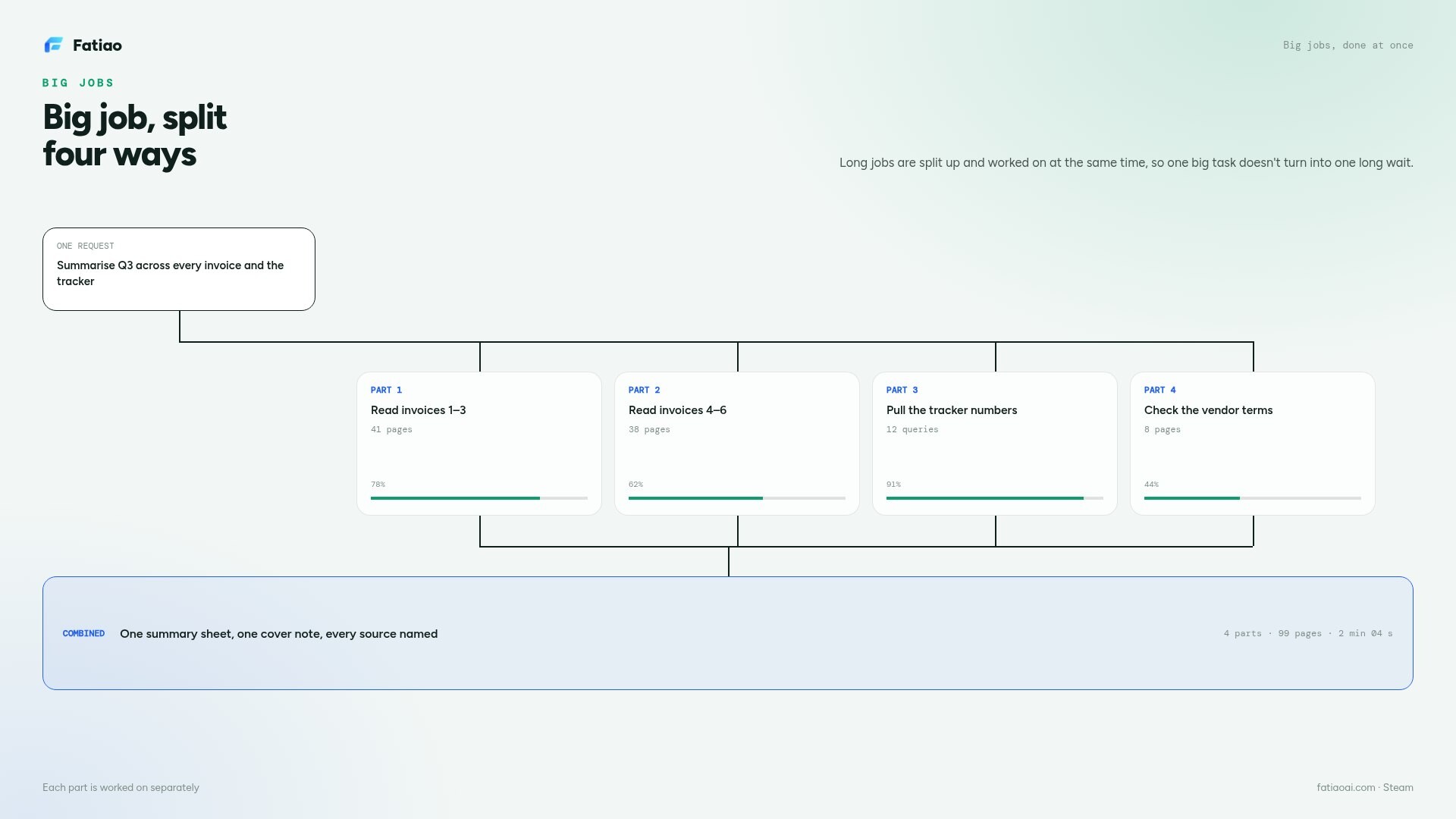The image size is (1456, 819).
Task: Select the combined summary sheet text
Action: (278, 634)
